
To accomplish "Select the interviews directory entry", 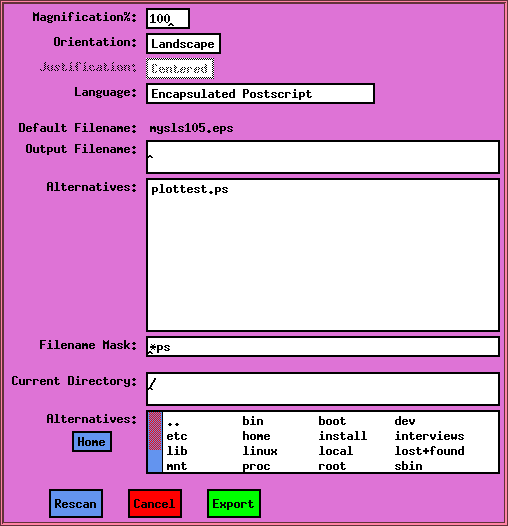I will pos(429,436).
